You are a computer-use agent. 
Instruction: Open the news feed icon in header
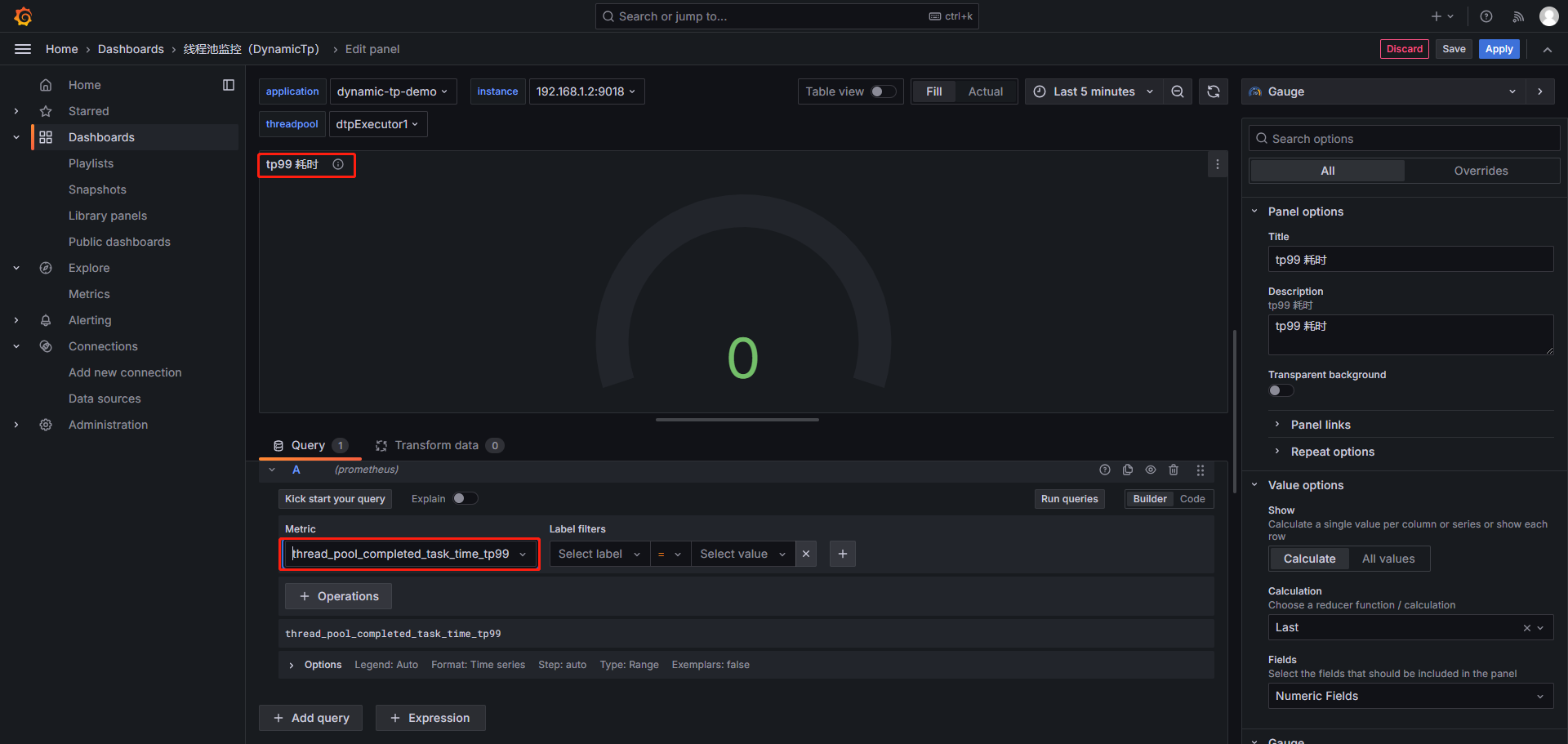[1518, 16]
